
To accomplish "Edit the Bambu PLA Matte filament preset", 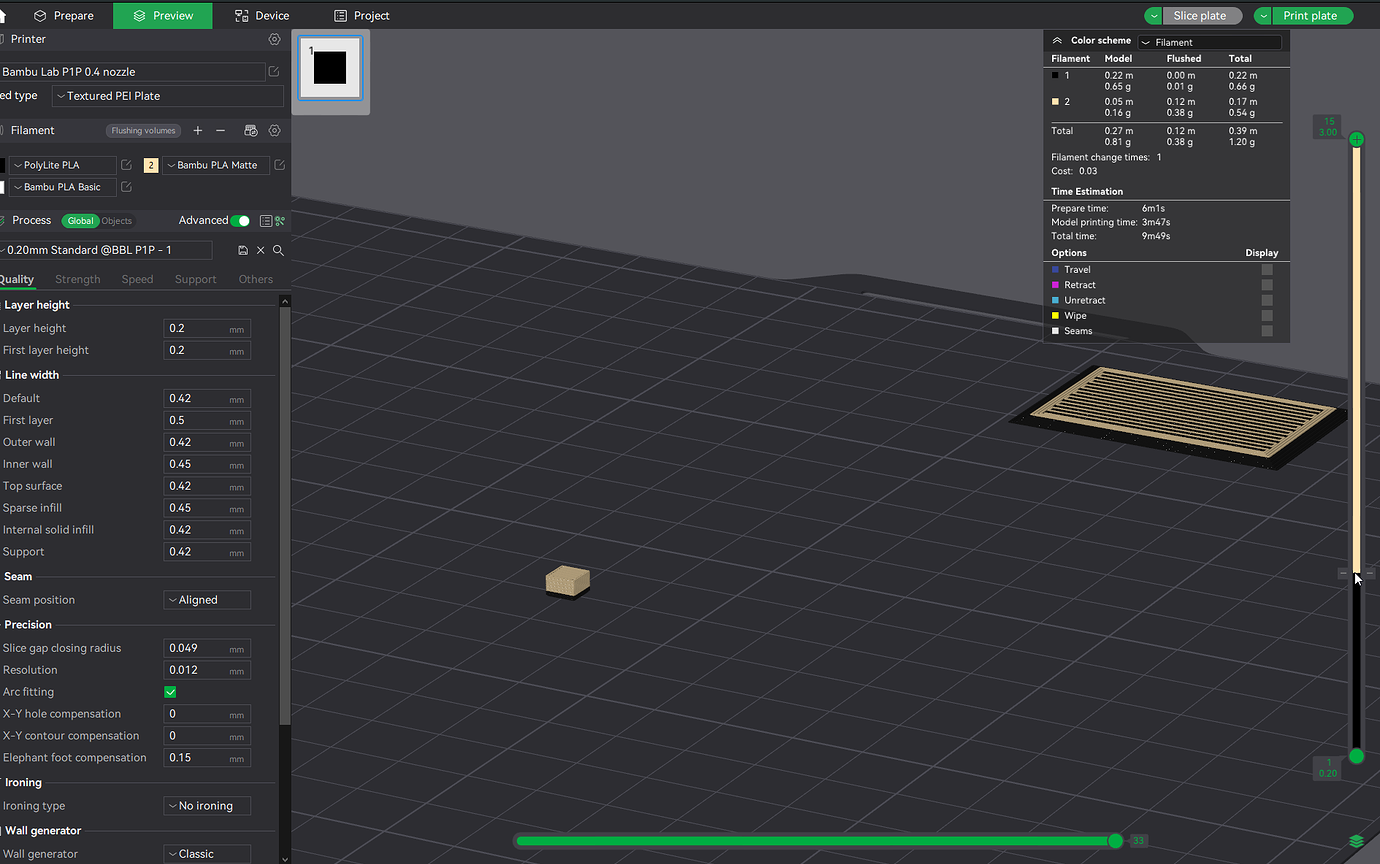I will click(280, 165).
